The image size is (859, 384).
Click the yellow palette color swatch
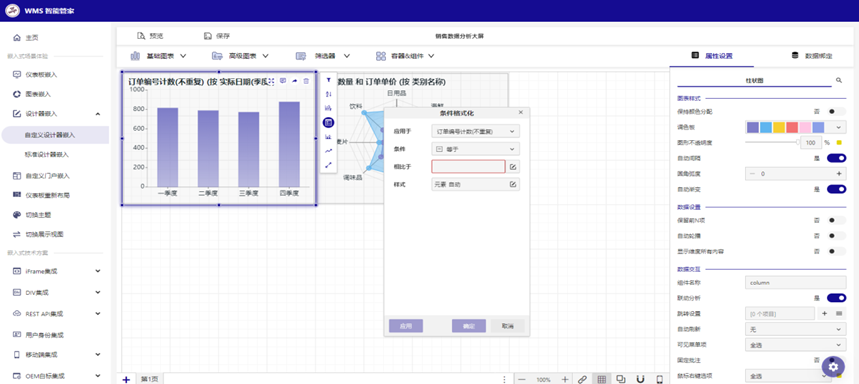click(x=779, y=127)
